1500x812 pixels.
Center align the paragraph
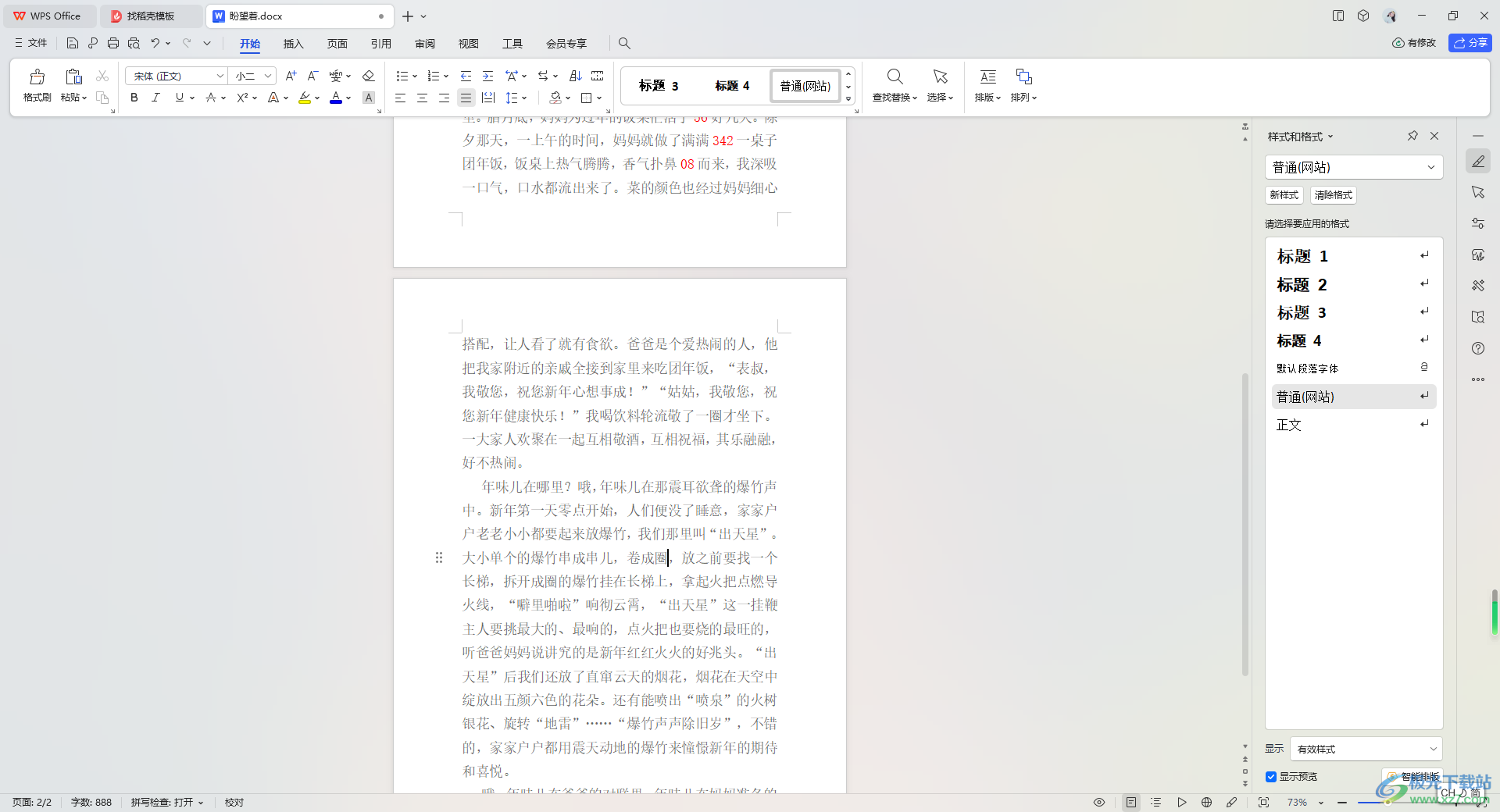(x=422, y=98)
